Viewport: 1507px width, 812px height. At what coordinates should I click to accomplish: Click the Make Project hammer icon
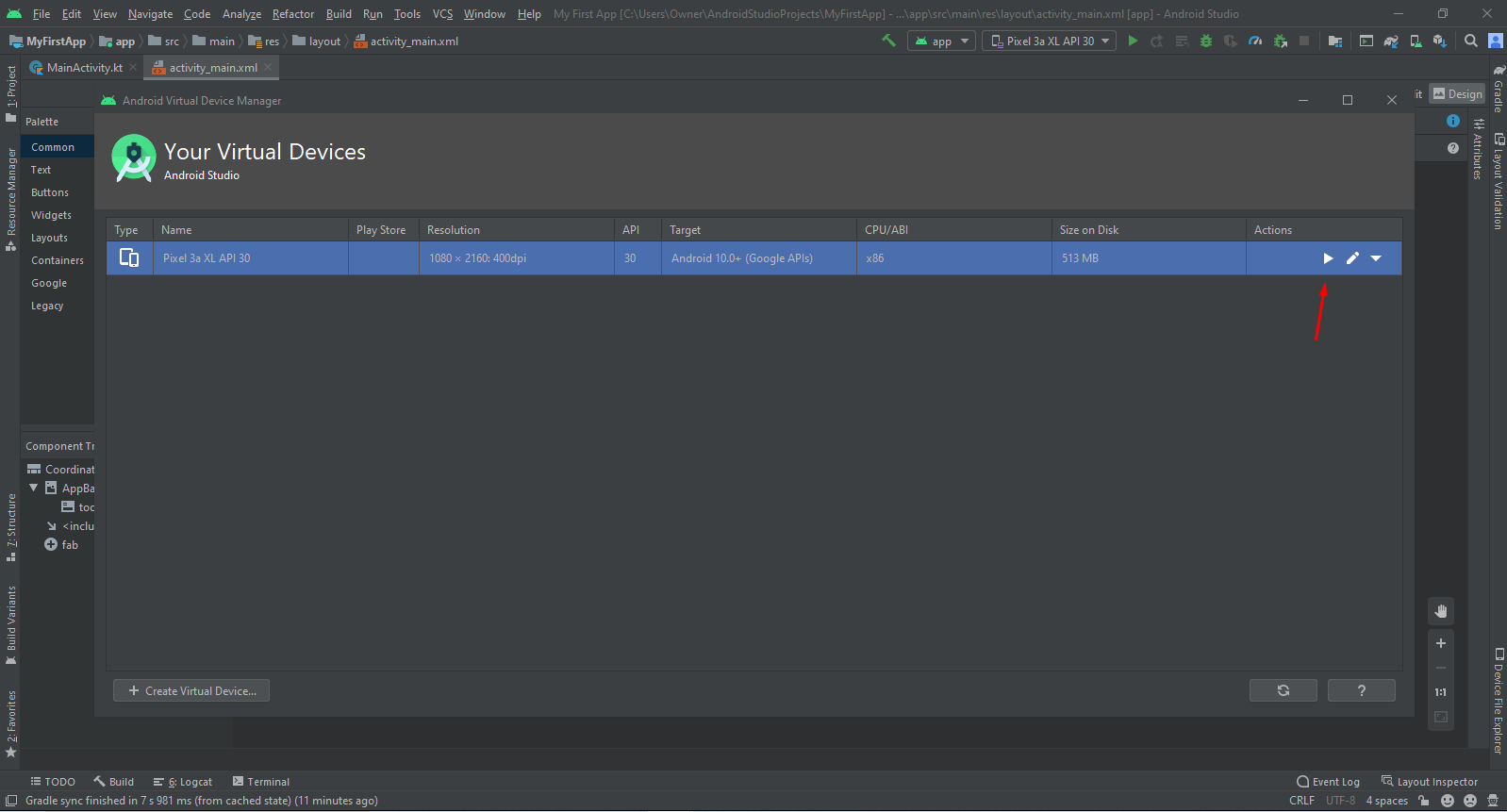(x=888, y=41)
